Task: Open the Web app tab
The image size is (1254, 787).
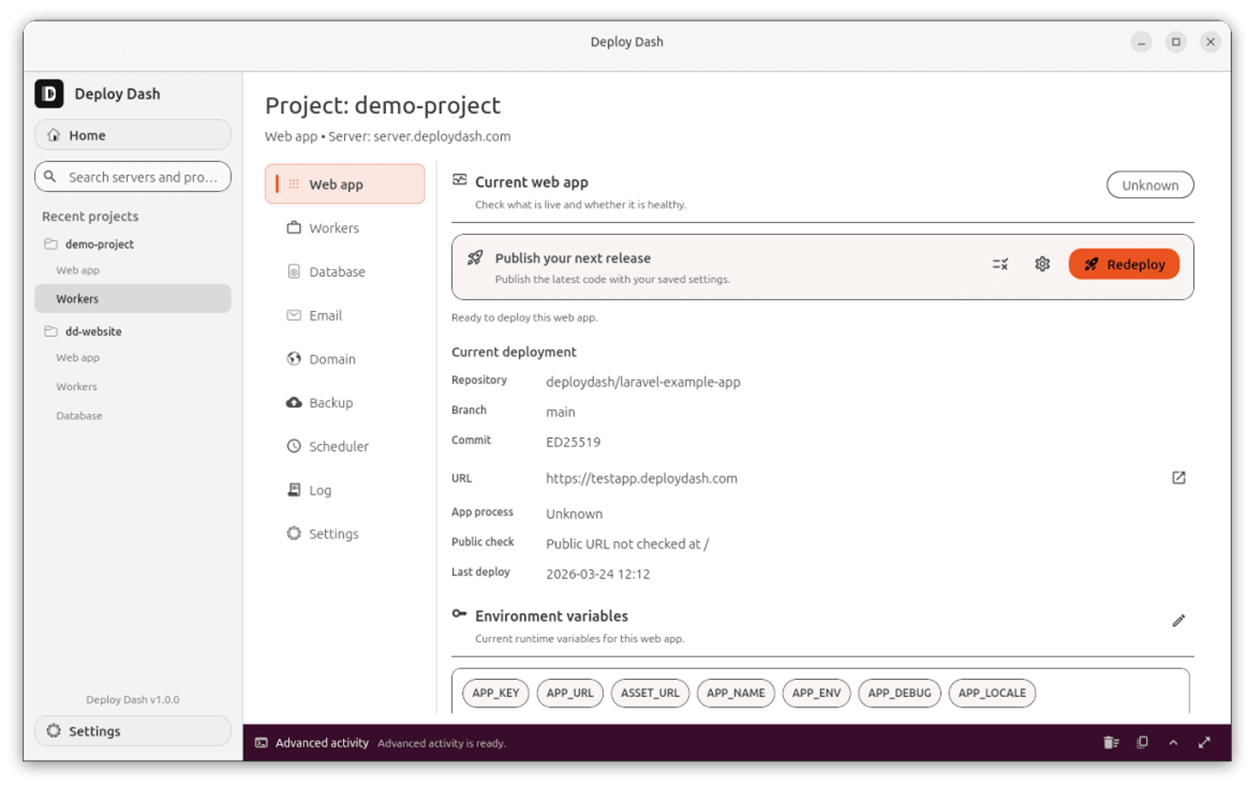Action: (x=345, y=184)
